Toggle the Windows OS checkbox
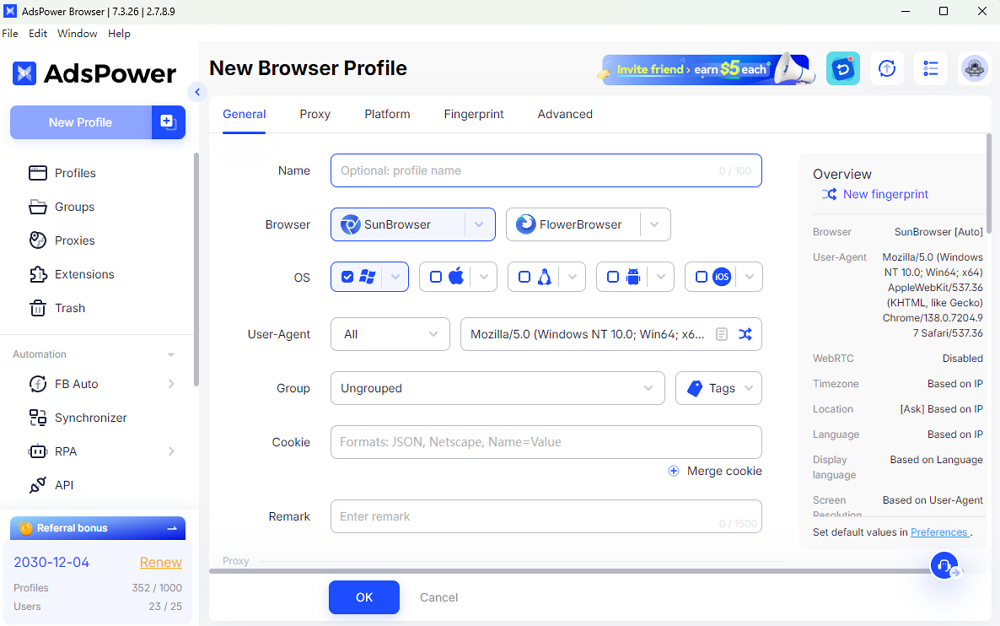1000x626 pixels. point(347,277)
